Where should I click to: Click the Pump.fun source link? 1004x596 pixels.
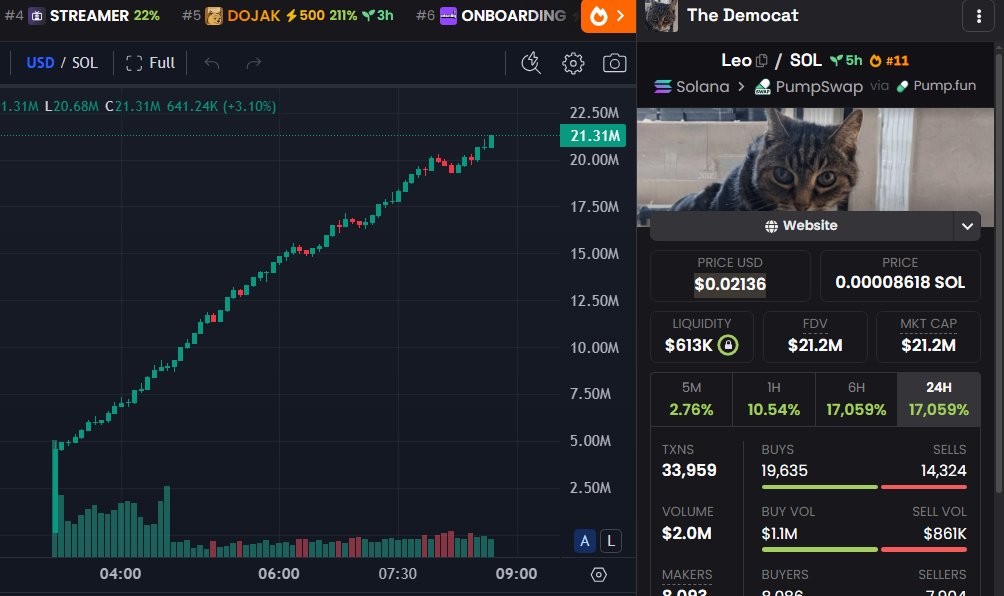tap(936, 86)
